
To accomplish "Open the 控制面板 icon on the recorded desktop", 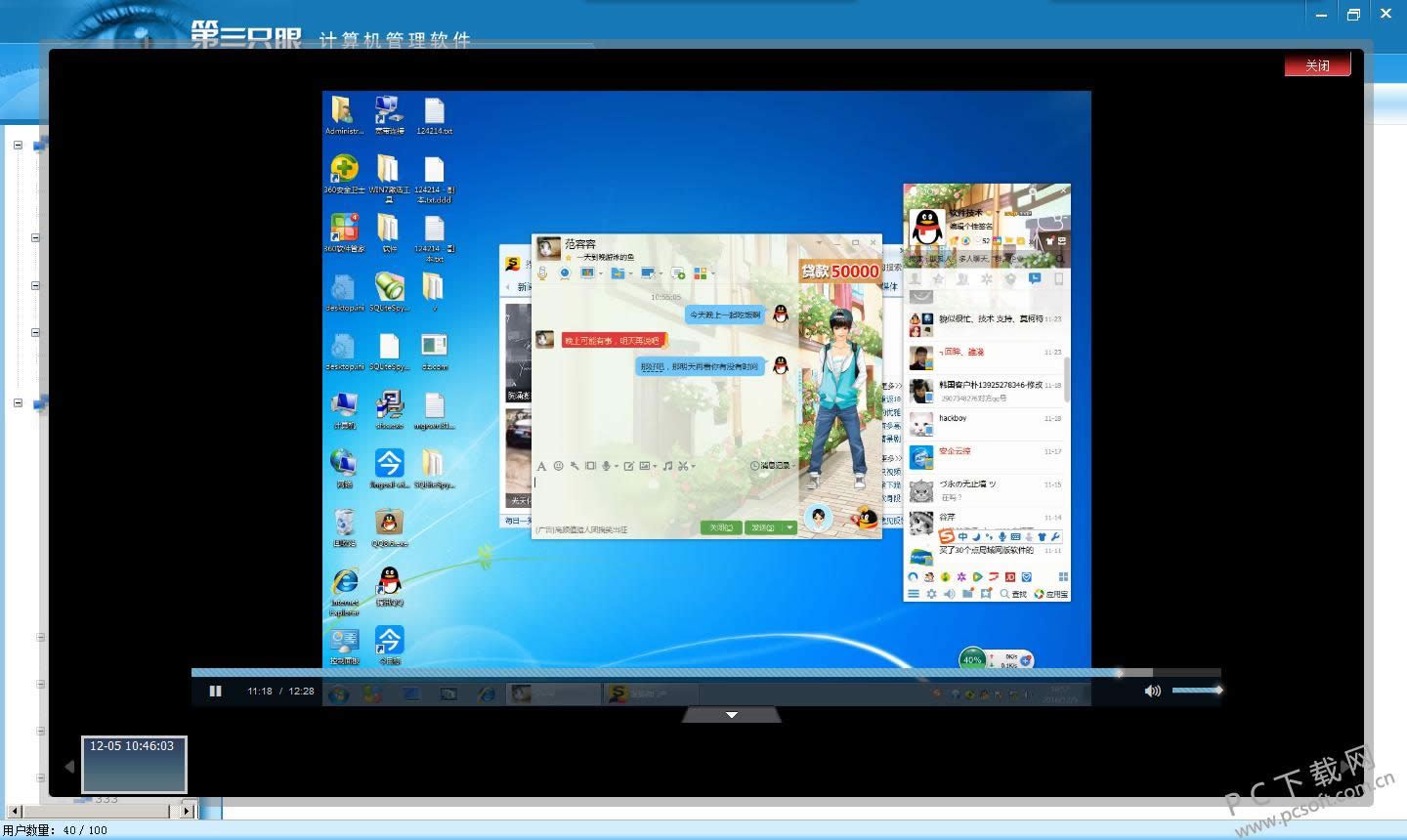I will [x=344, y=647].
